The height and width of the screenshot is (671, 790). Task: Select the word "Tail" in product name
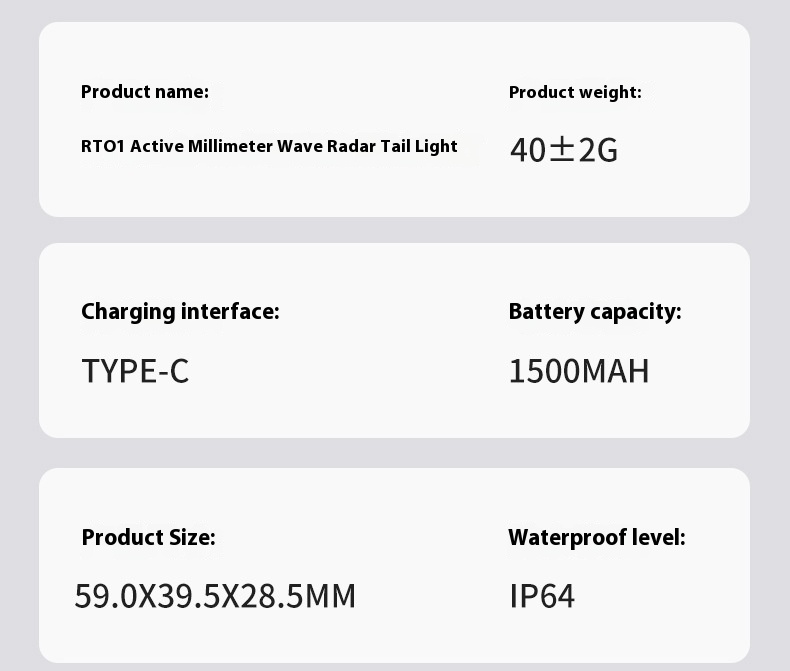click(395, 146)
